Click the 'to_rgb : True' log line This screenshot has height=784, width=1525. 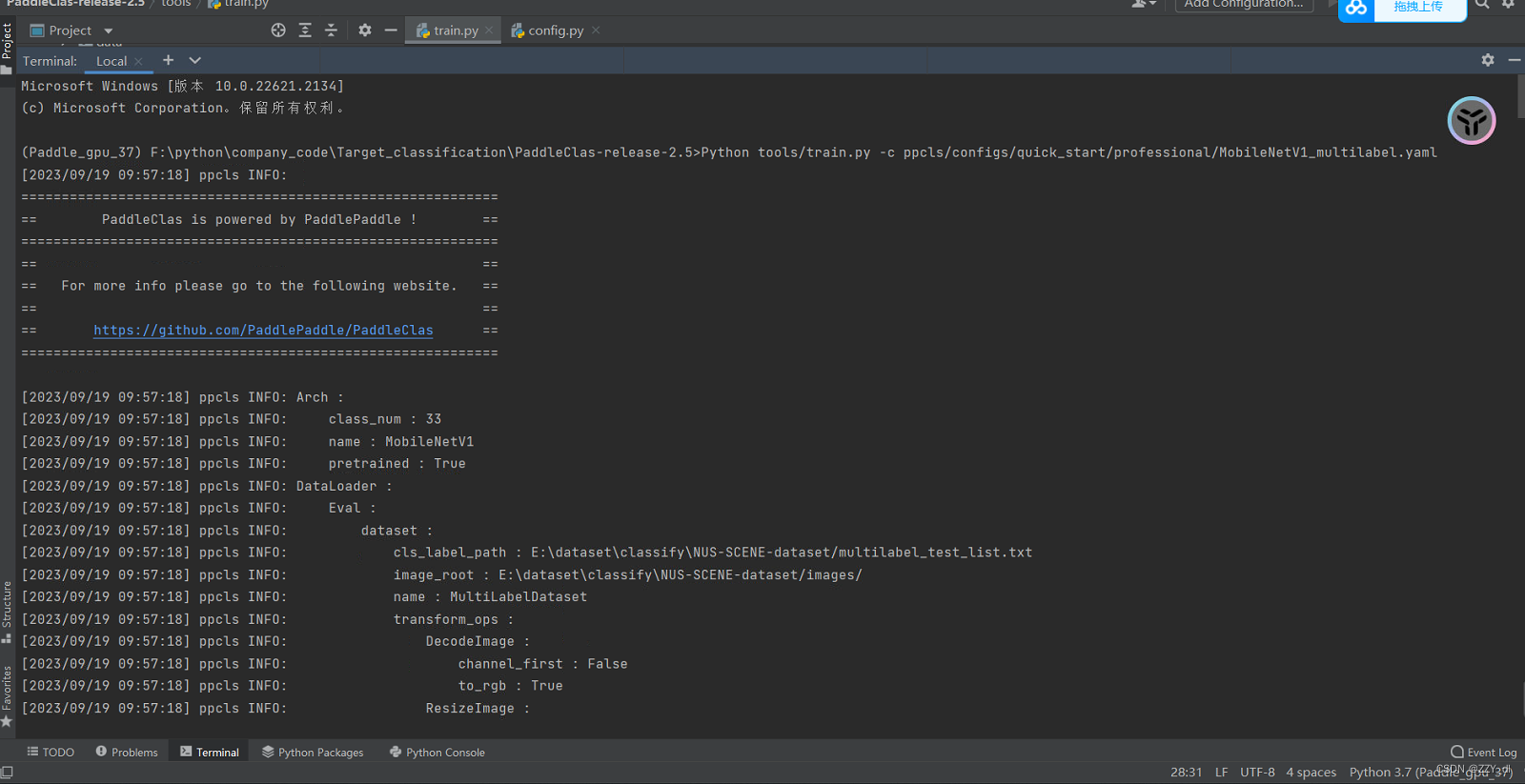point(293,686)
